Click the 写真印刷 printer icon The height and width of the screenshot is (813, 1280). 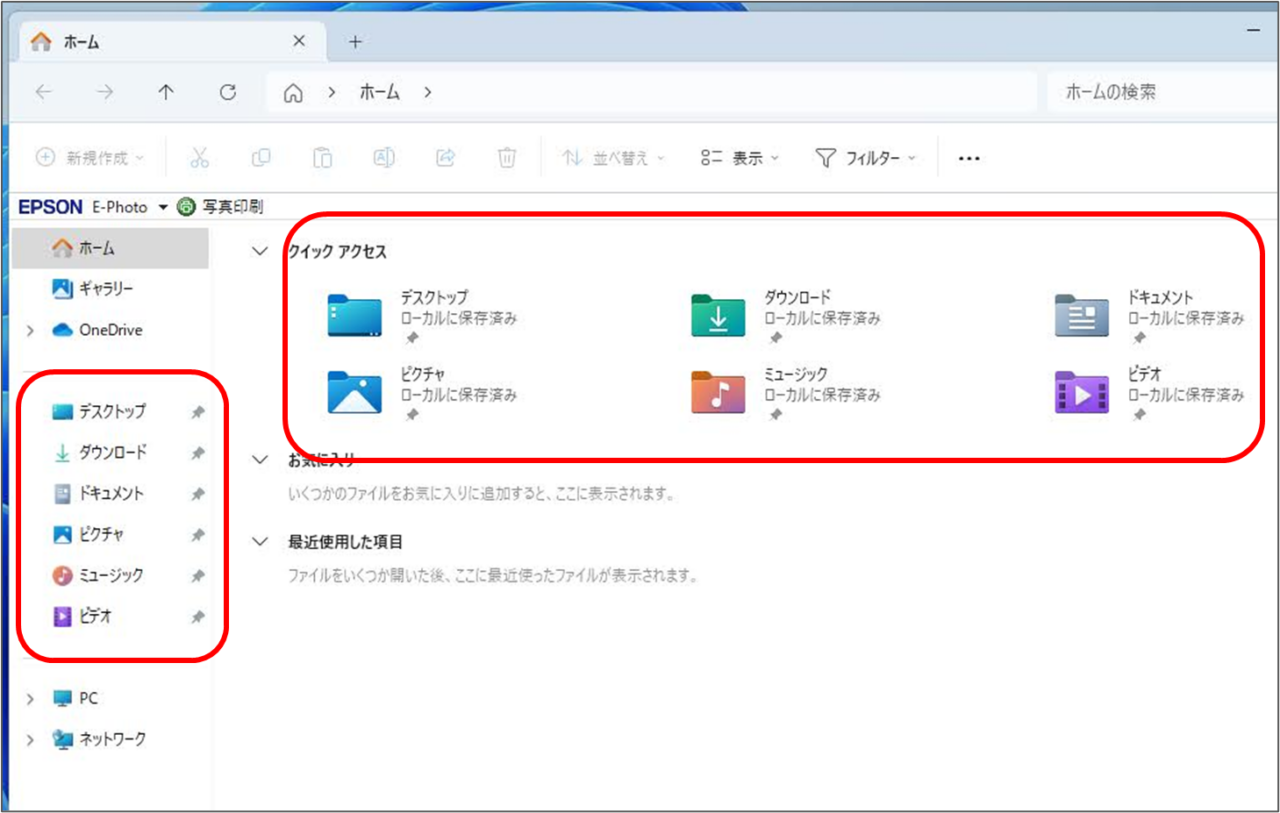tap(186, 207)
